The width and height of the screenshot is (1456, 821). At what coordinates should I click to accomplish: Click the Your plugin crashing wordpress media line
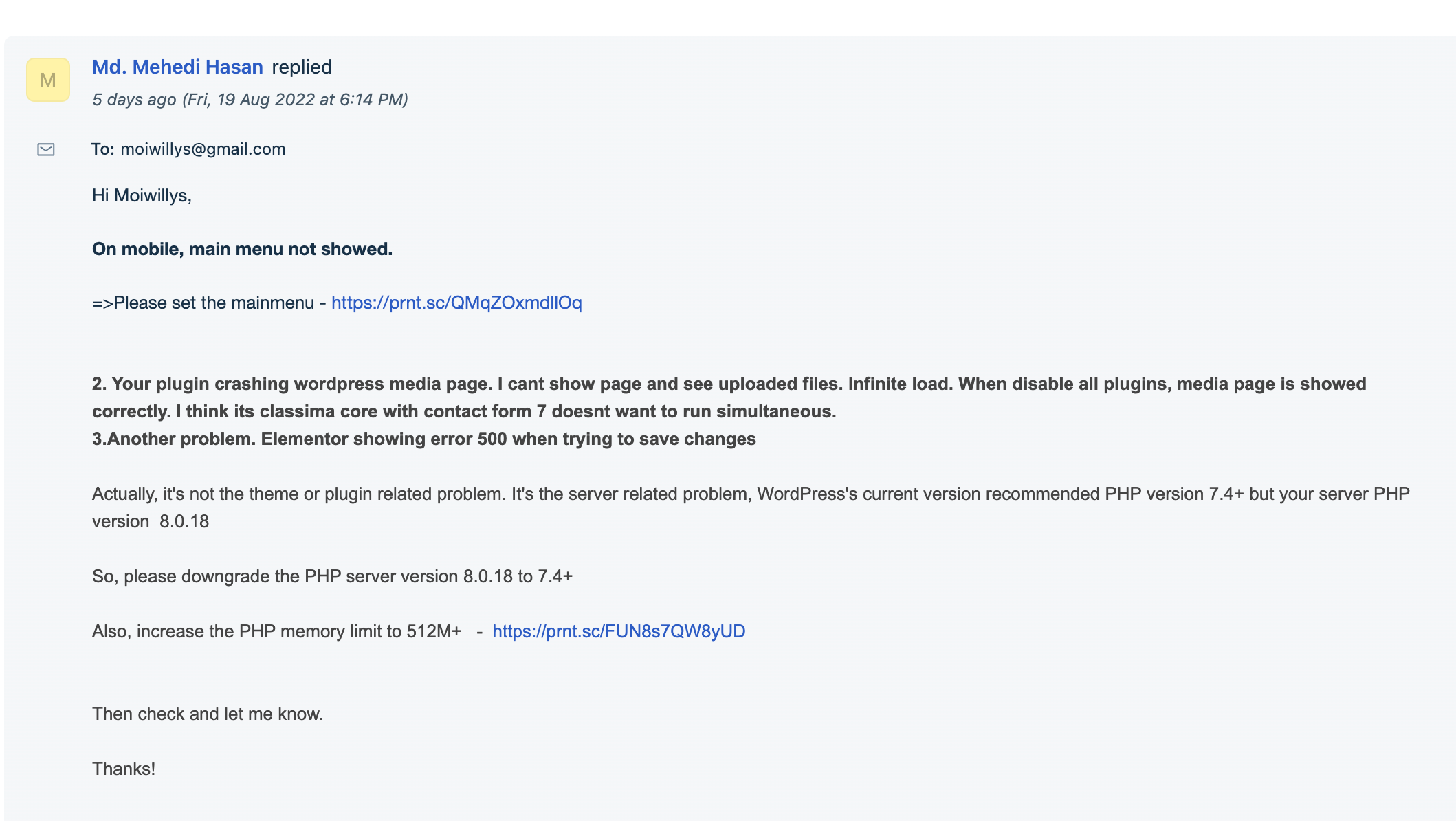click(x=729, y=384)
